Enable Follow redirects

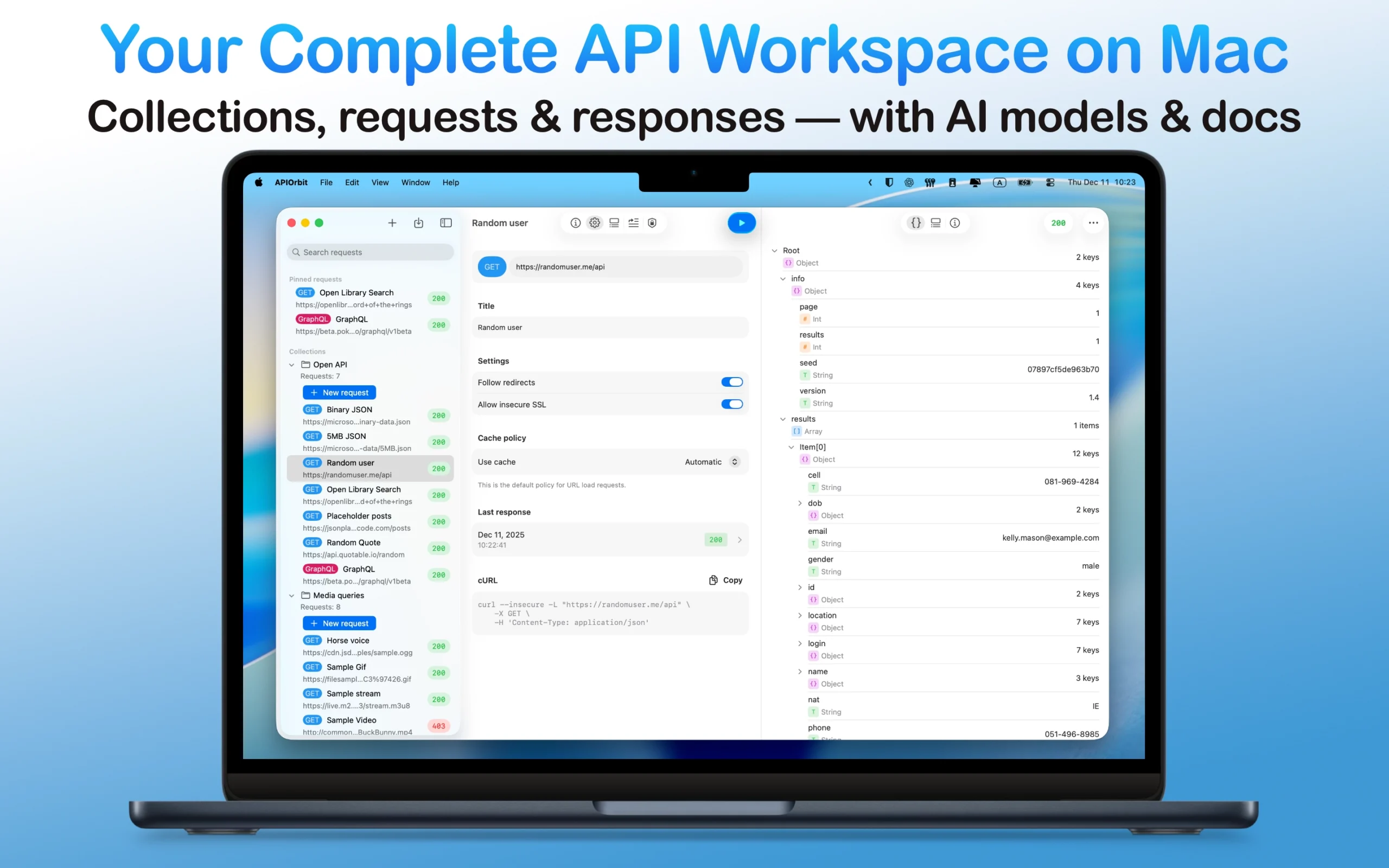tap(732, 382)
